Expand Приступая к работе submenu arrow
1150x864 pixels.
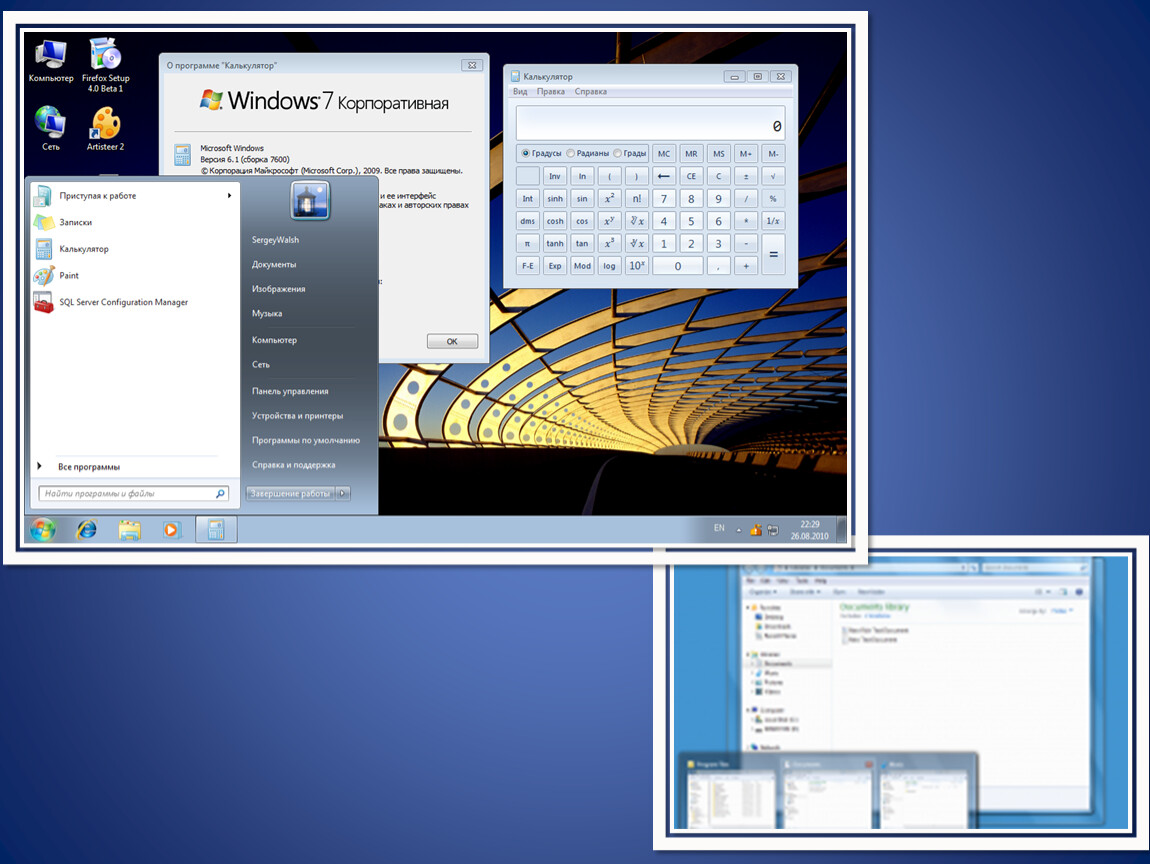[230, 196]
